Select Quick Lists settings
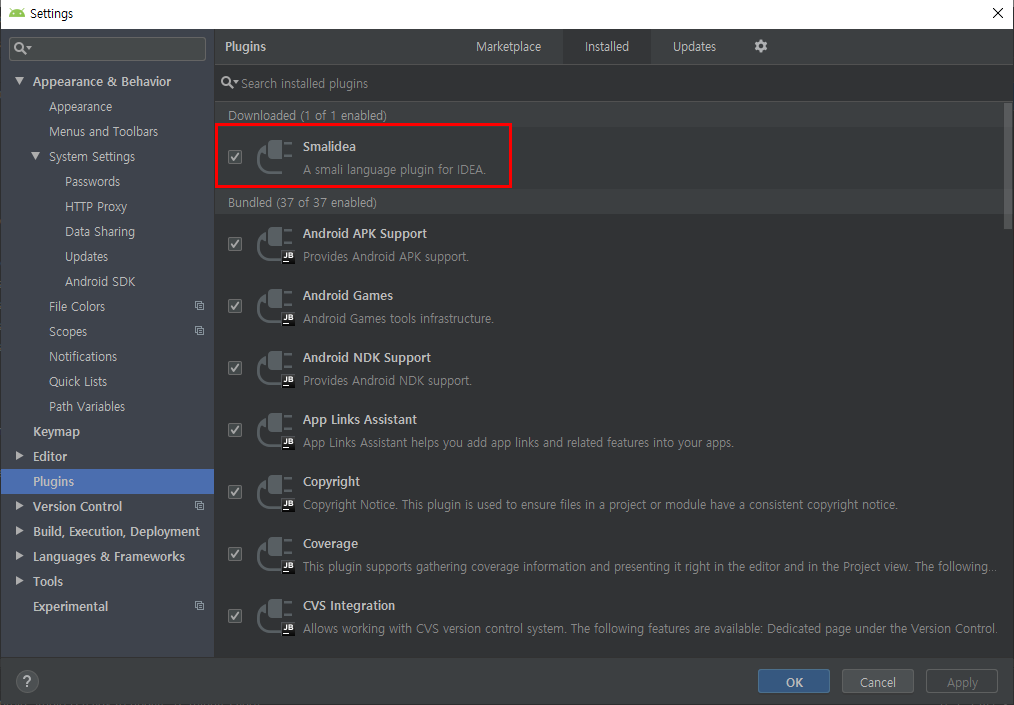Screen dimensions: 1014x705 coord(78,381)
